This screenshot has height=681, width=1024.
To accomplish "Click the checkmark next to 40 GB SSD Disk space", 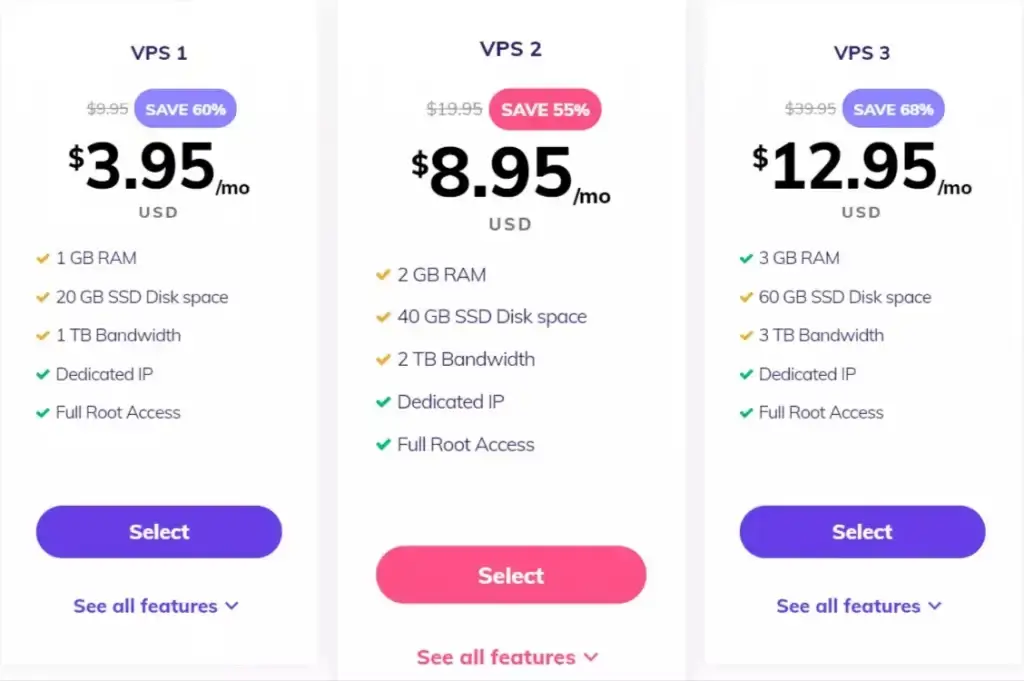I will [382, 316].
